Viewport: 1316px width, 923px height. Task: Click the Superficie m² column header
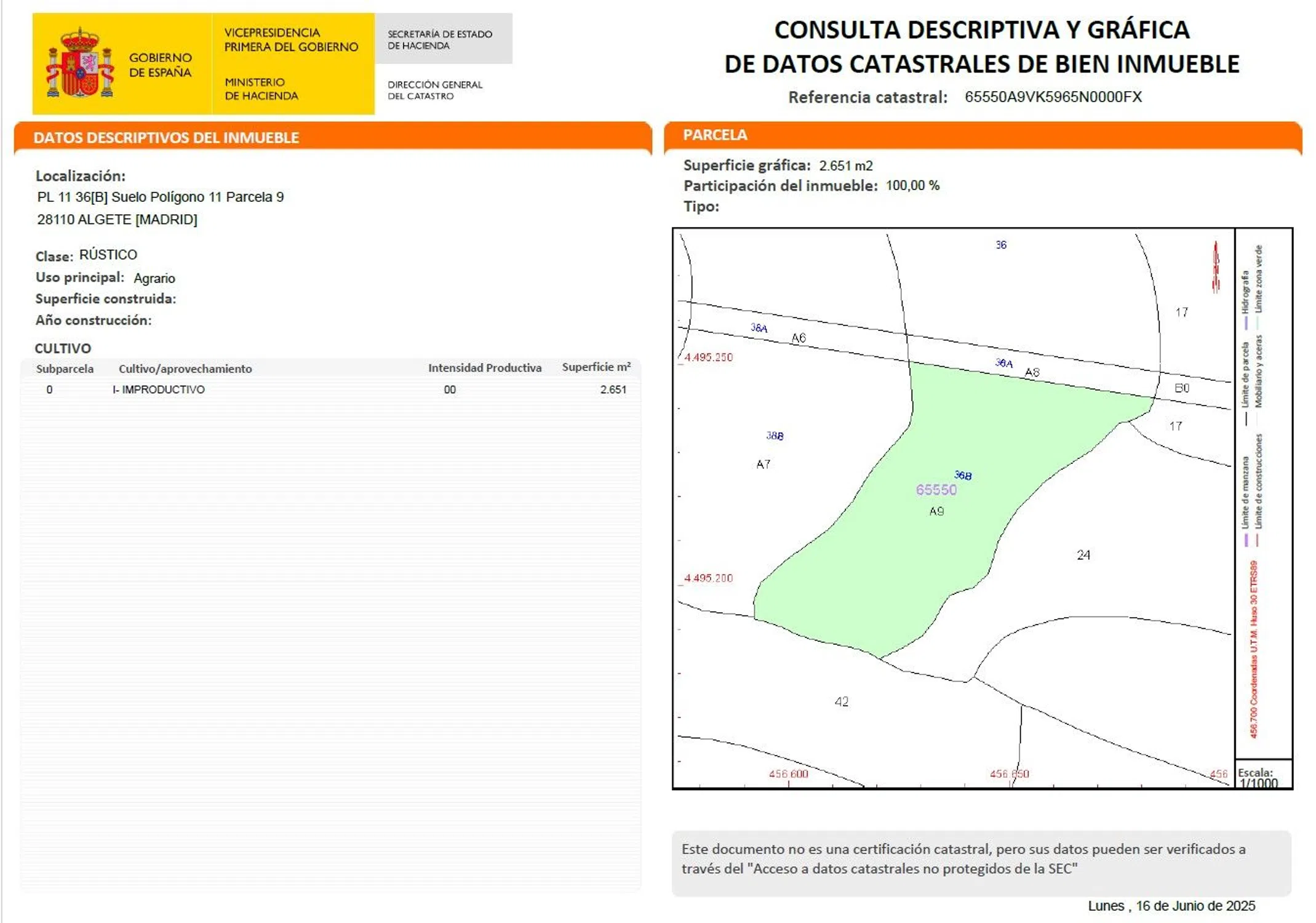point(596,367)
